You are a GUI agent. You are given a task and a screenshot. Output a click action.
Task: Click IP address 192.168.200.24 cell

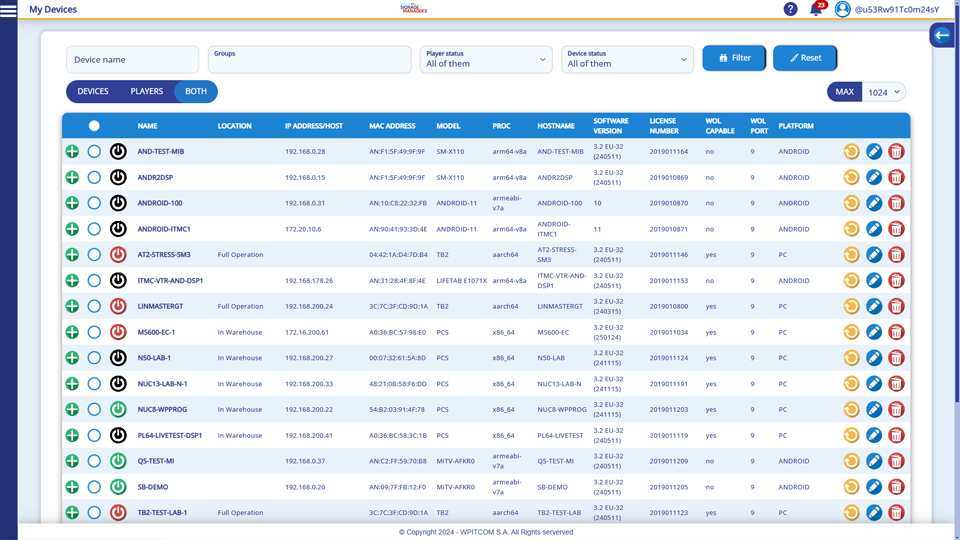click(x=309, y=306)
